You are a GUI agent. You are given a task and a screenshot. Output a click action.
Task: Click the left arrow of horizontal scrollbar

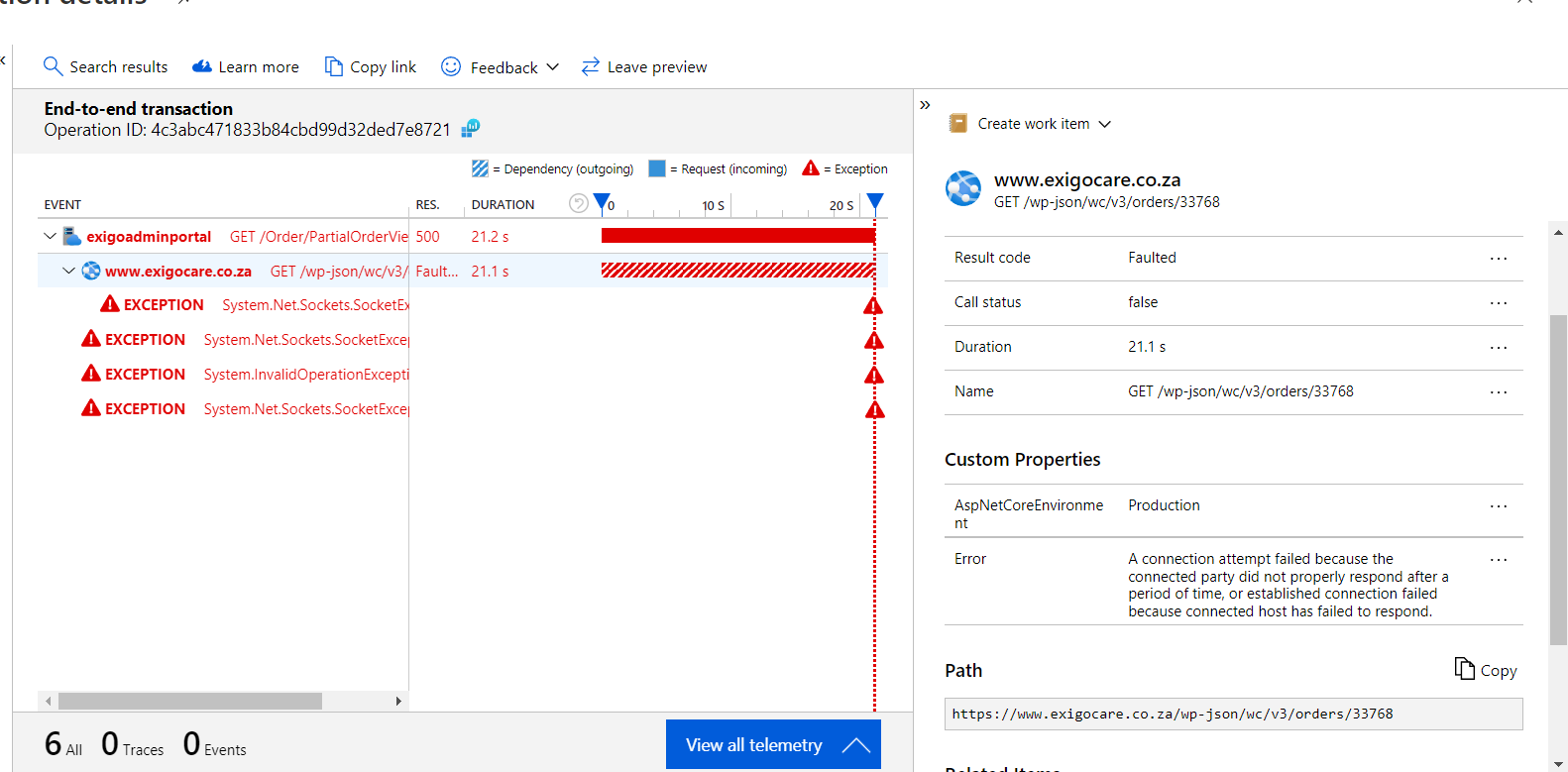pos(48,701)
